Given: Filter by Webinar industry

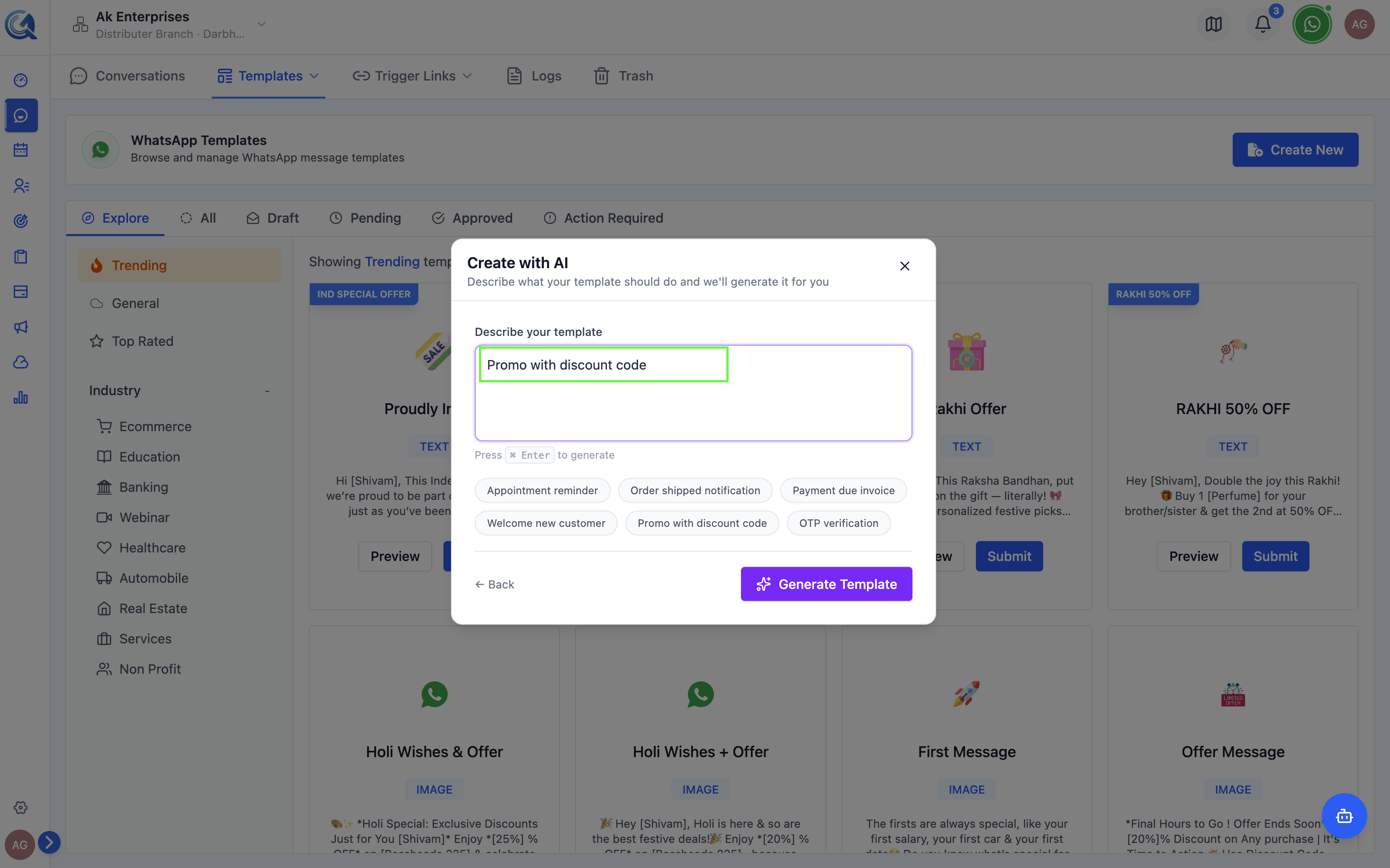Looking at the screenshot, I should tap(133, 518).
